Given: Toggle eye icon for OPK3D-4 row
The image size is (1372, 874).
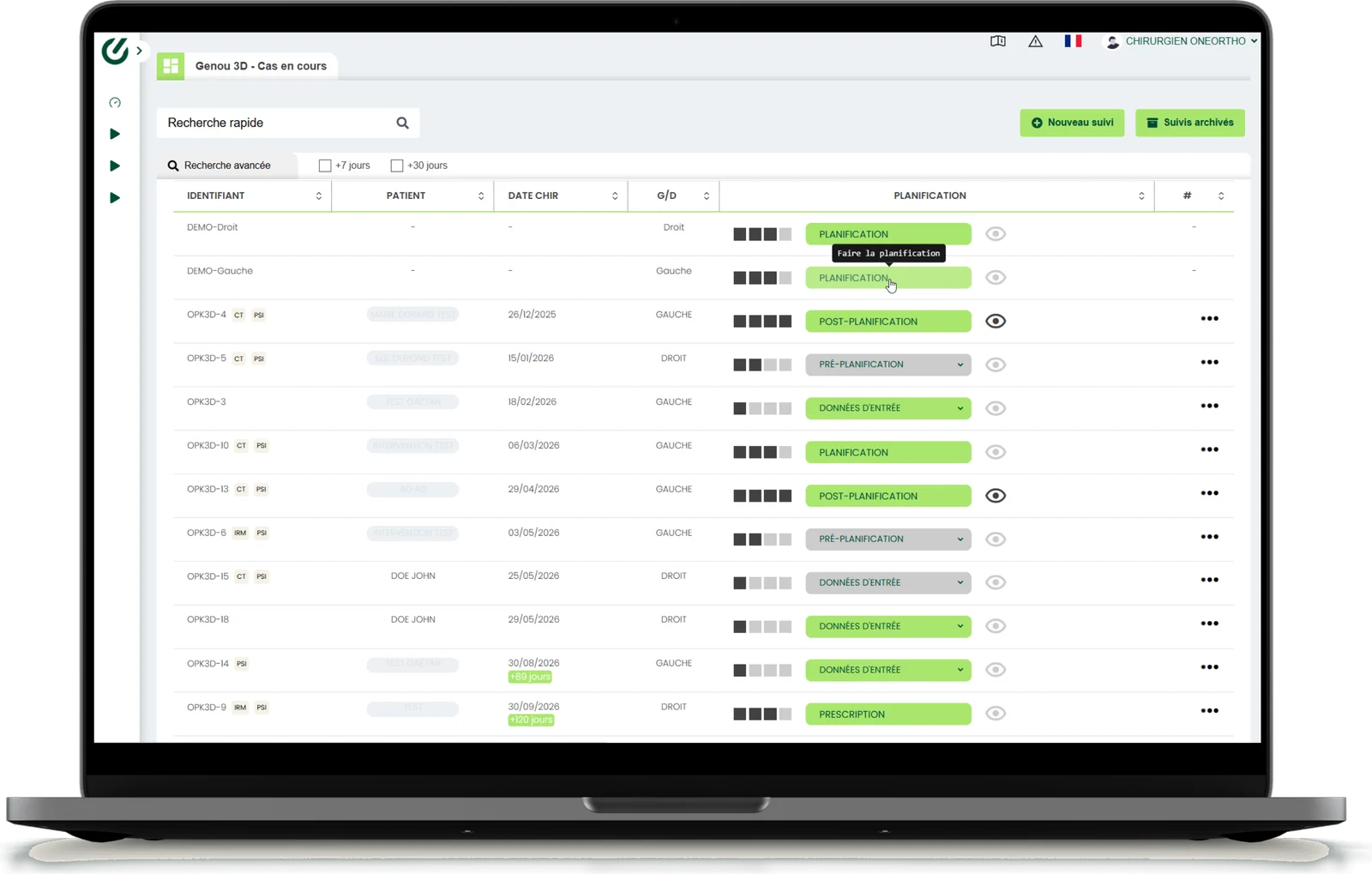Looking at the screenshot, I should pos(996,321).
